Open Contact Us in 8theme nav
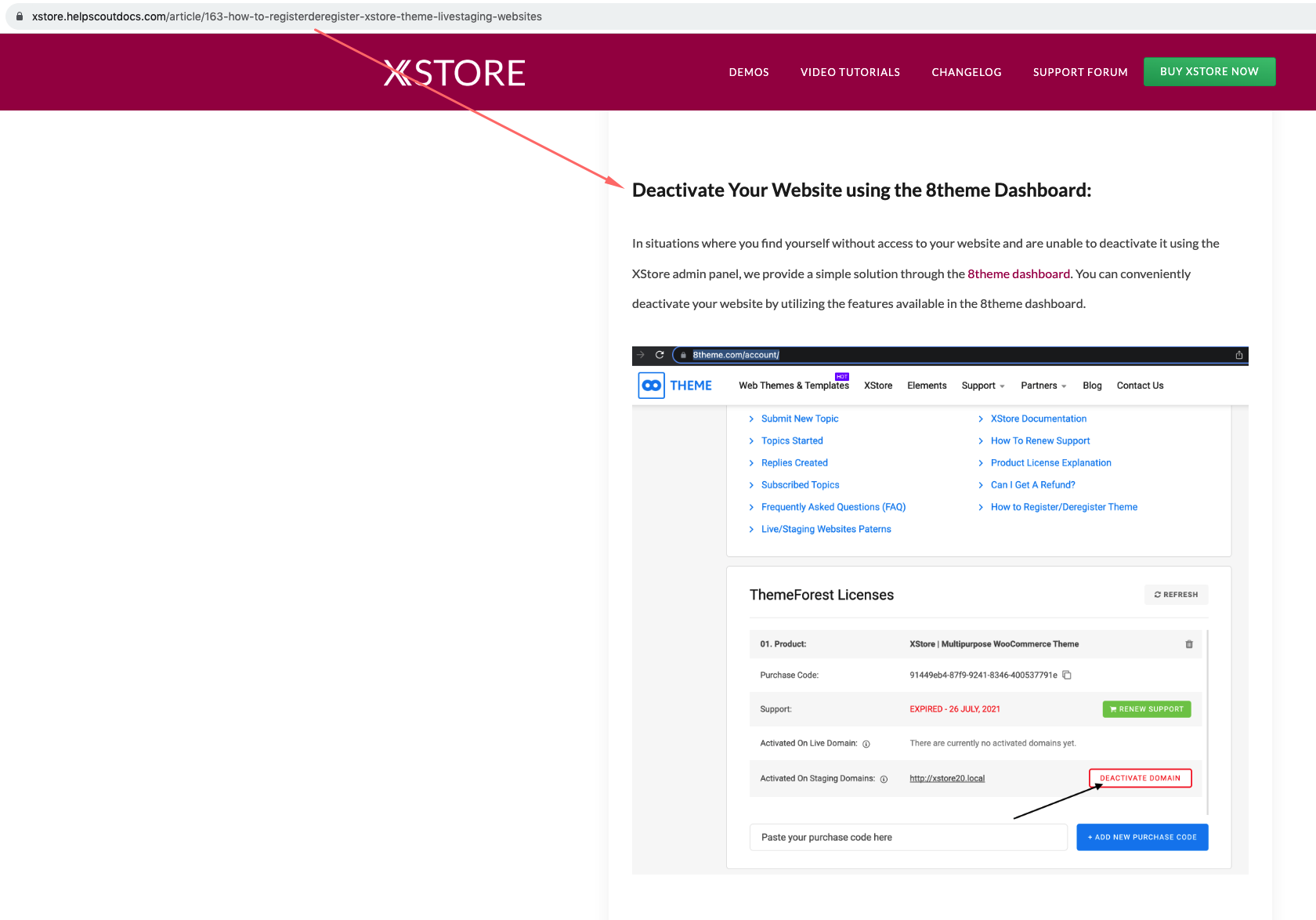 click(1140, 386)
